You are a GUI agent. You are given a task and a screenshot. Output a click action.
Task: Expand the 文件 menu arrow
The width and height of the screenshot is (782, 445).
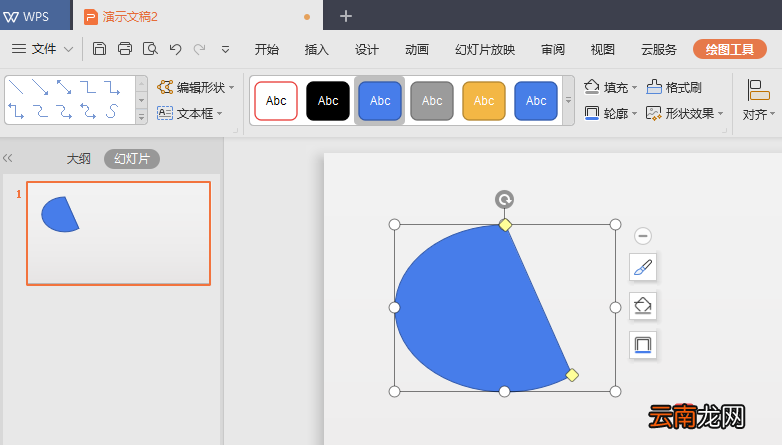69,49
